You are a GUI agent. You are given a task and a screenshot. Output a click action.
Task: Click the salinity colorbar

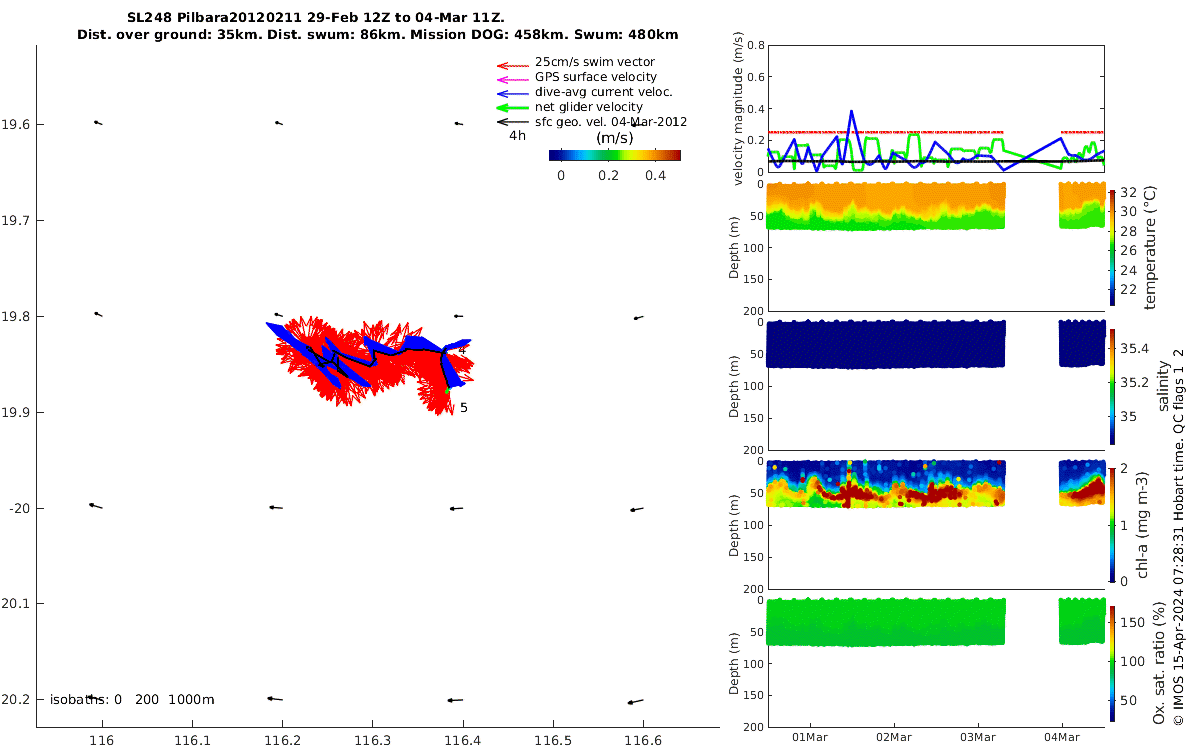pyautogui.click(x=1113, y=385)
